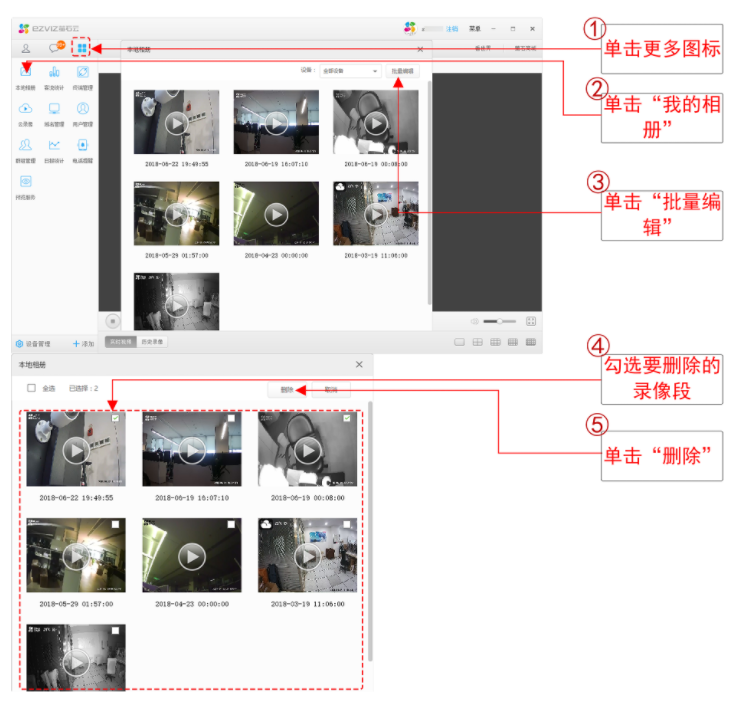
Task: Click the user profile icon
Action: 25,48
